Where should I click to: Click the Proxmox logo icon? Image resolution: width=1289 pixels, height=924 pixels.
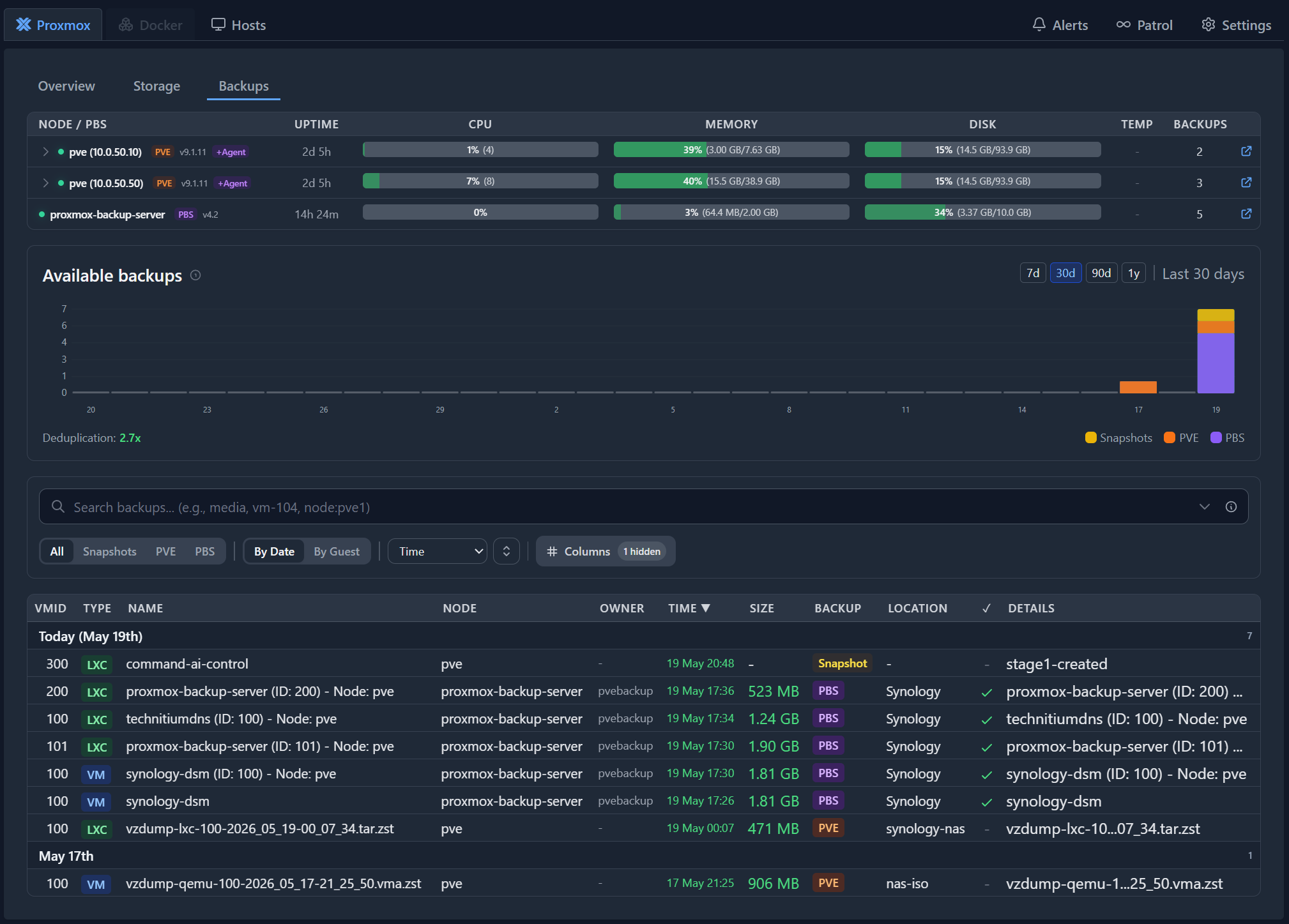click(24, 25)
